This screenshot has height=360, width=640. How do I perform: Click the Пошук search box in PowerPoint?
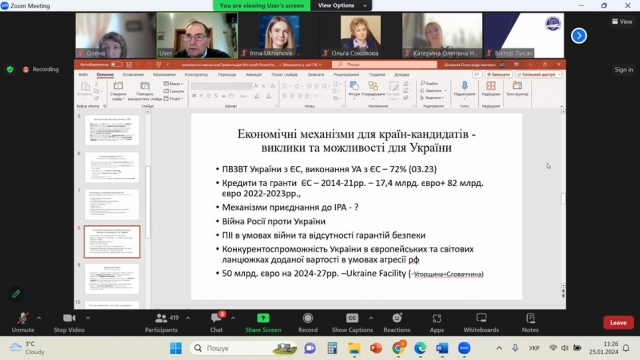[384, 64]
